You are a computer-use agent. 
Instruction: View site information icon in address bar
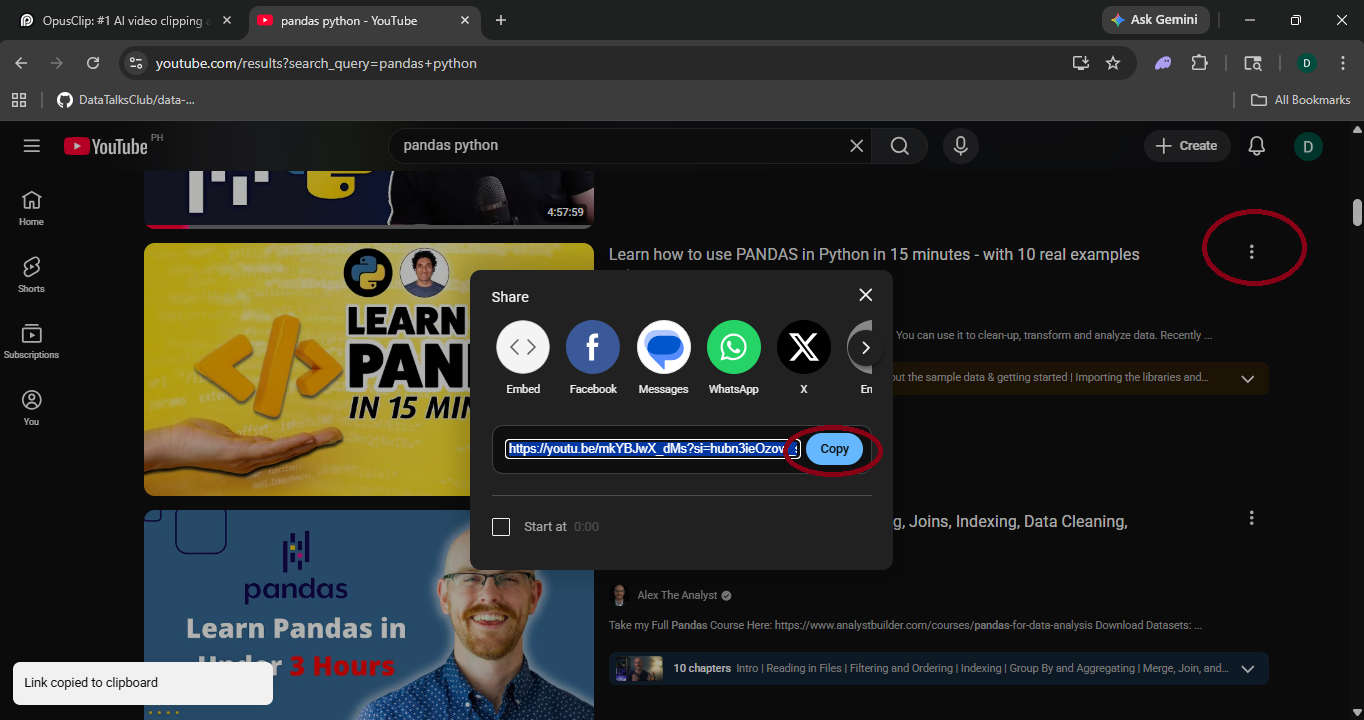pos(136,63)
